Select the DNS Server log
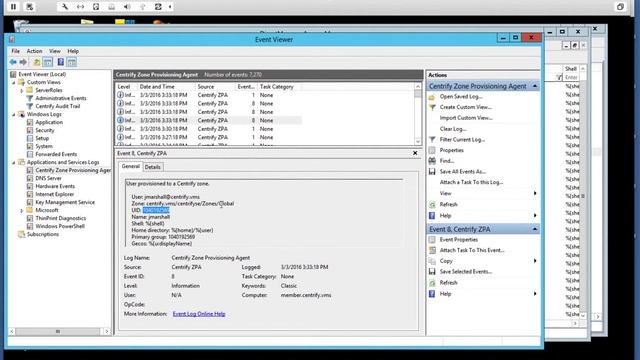640x360 pixels. (48, 178)
